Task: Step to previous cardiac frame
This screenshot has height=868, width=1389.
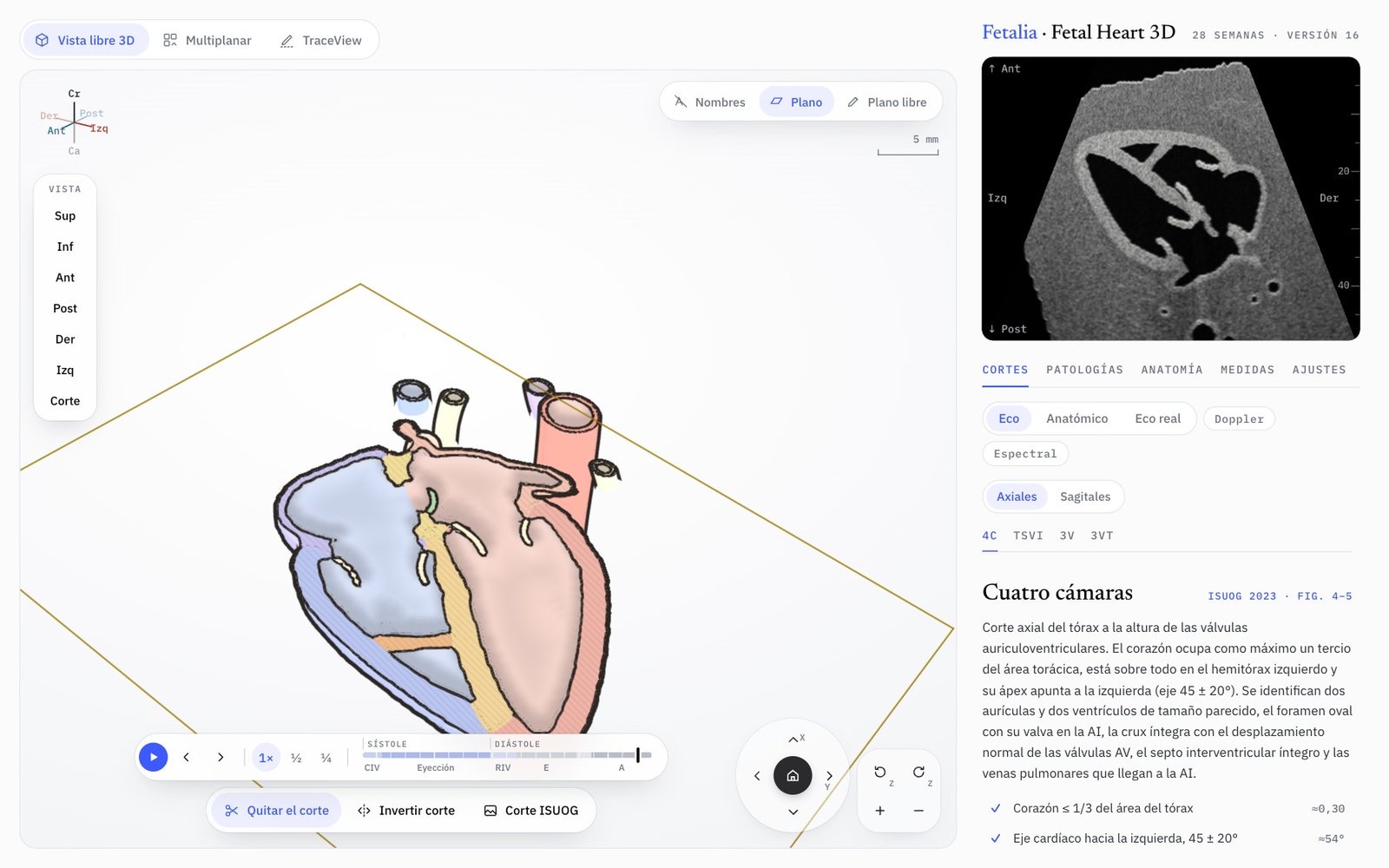Action: point(186,757)
